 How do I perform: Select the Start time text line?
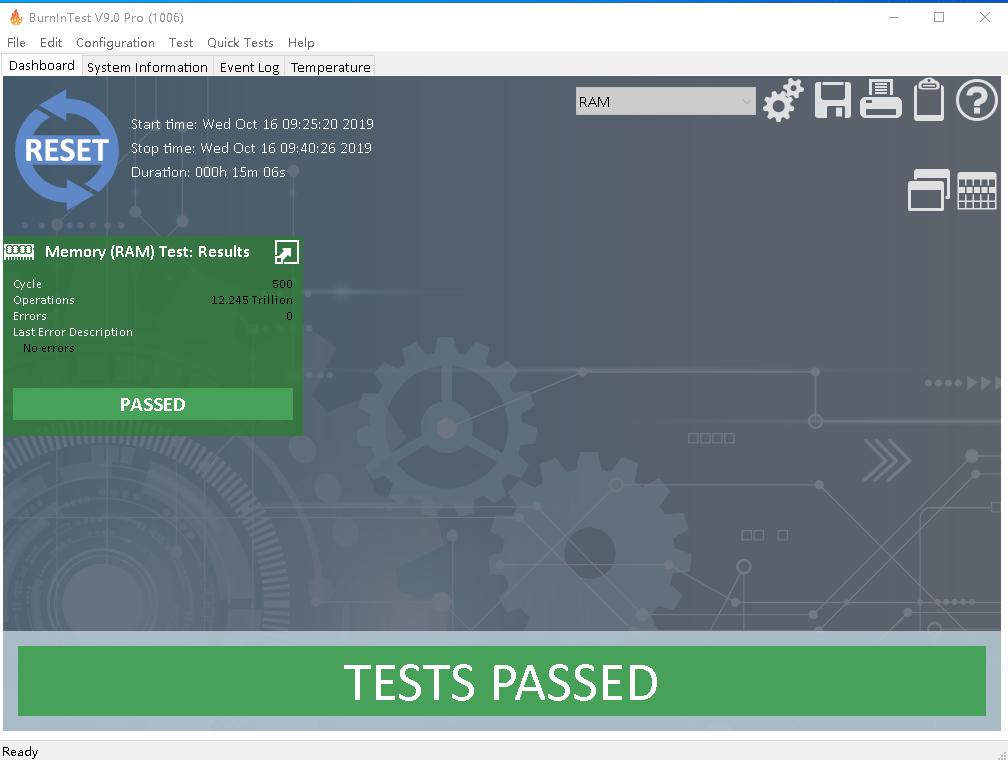[x=252, y=124]
